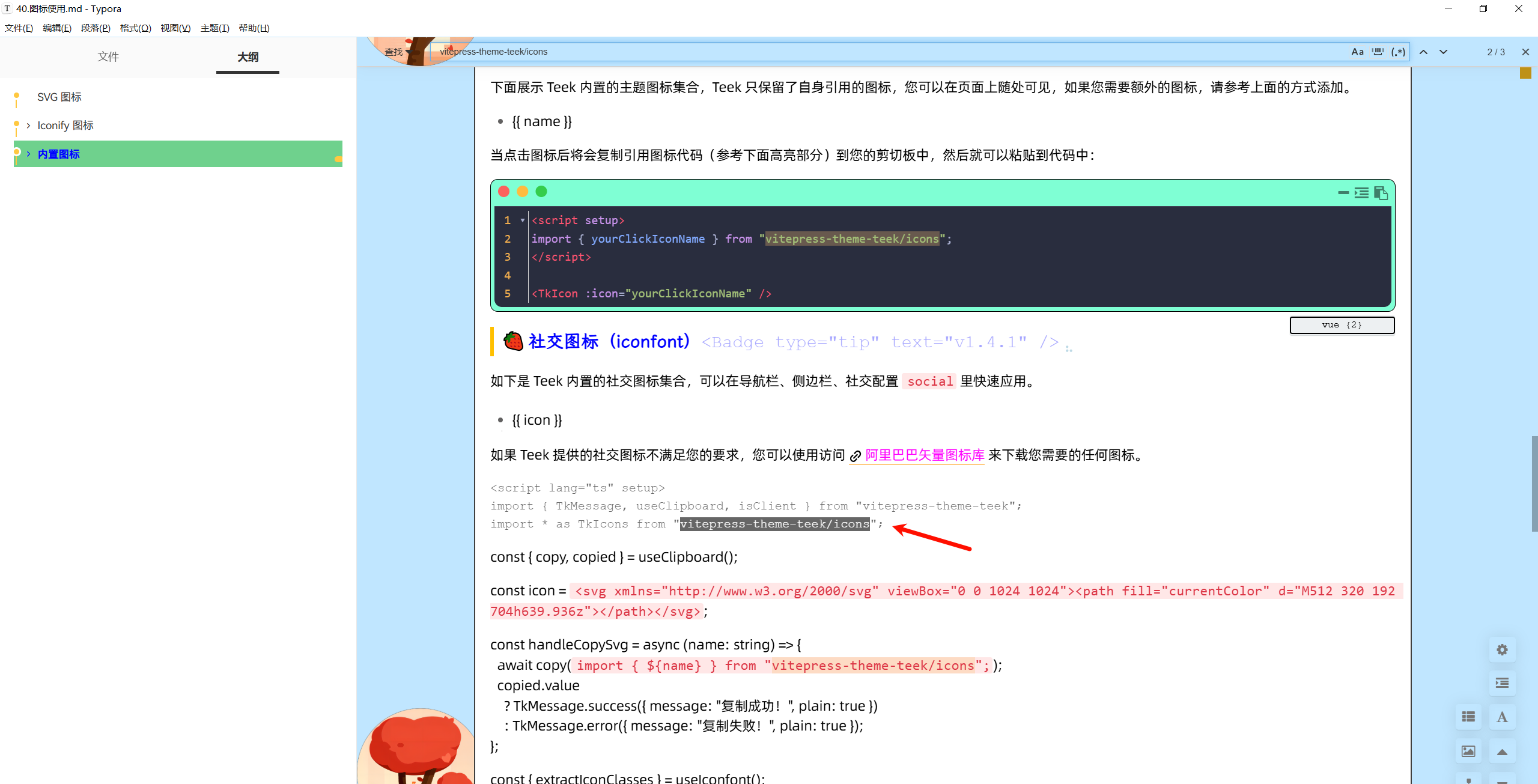Click the floating gear settings button
Viewport: 1538px width, 784px height.
1502,649
